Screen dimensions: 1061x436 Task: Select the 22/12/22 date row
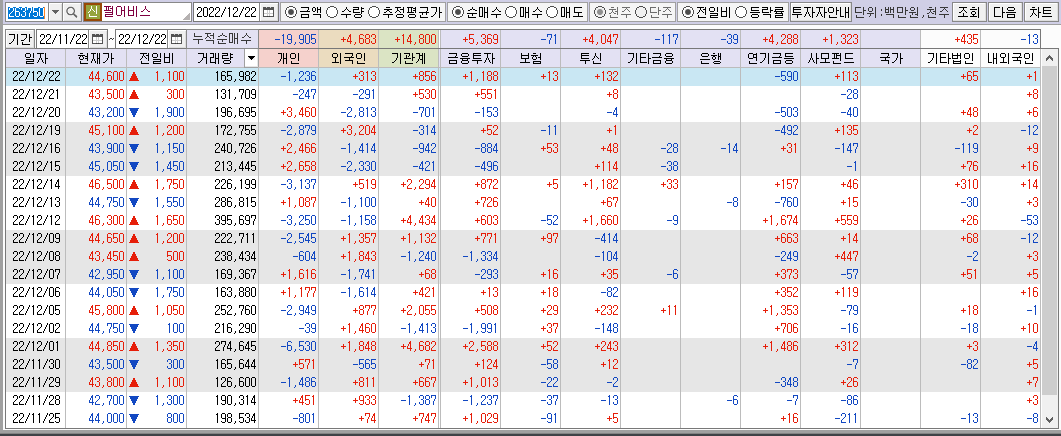click(x=523, y=77)
